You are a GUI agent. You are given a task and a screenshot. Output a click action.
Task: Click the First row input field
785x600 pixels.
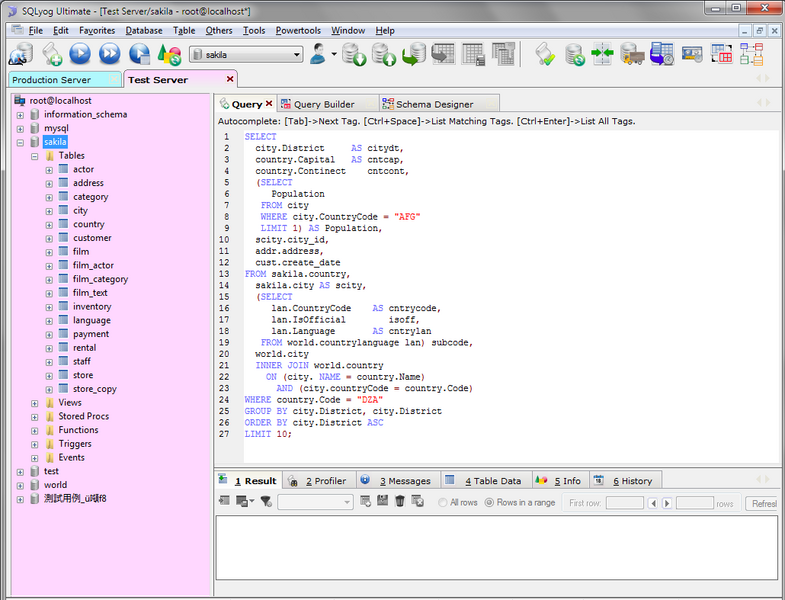click(x=624, y=503)
